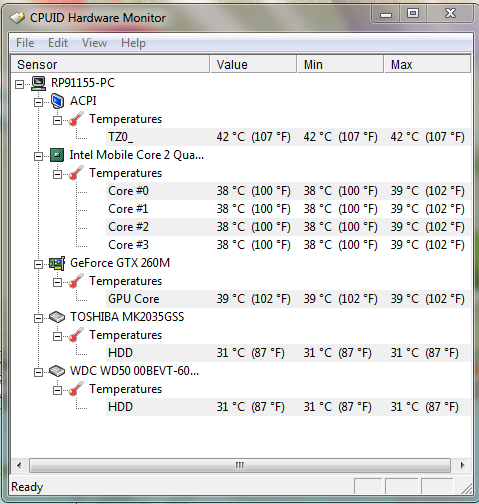Collapse Temperatures under ACPI
Image resolution: width=479 pixels, height=504 pixels.
pyautogui.click(x=57, y=120)
